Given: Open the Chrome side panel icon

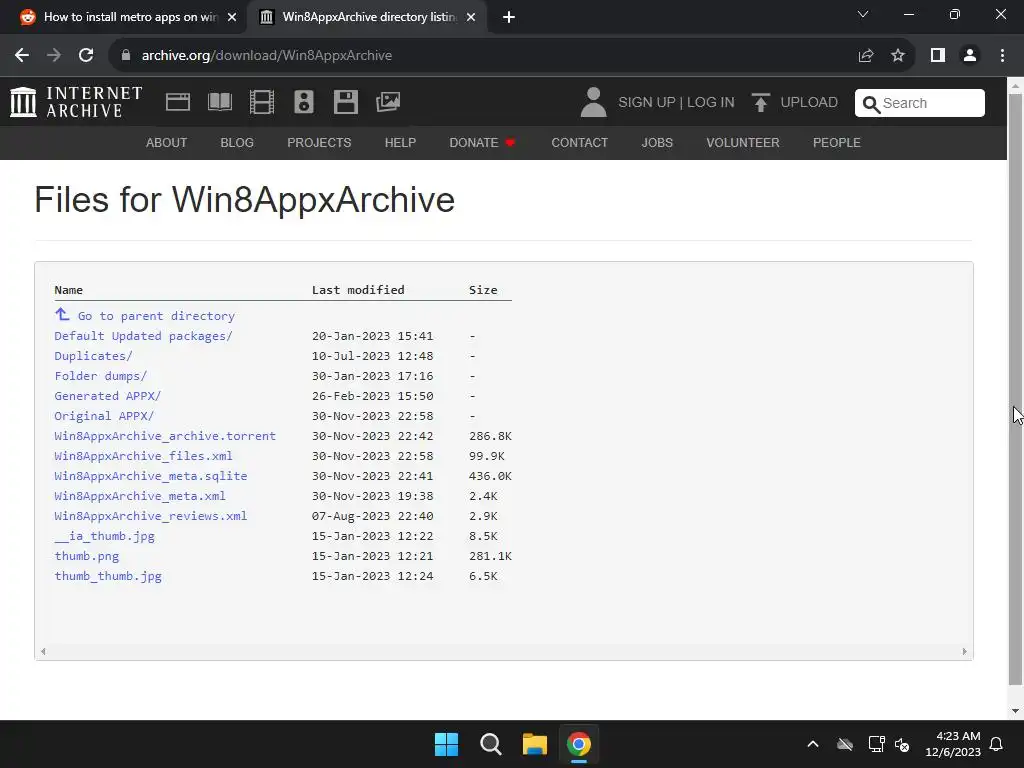Looking at the screenshot, I should tap(938, 56).
